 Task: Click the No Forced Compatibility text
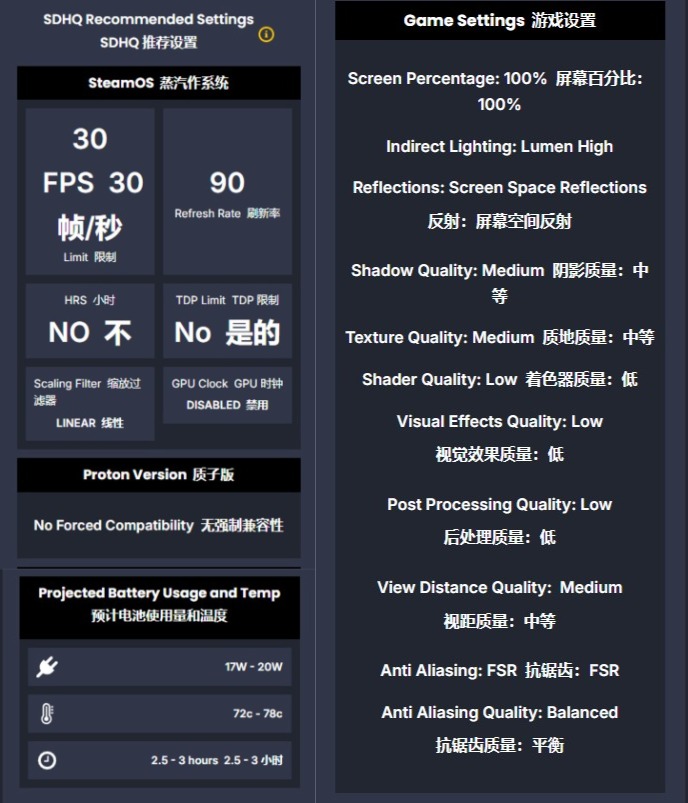(x=159, y=525)
